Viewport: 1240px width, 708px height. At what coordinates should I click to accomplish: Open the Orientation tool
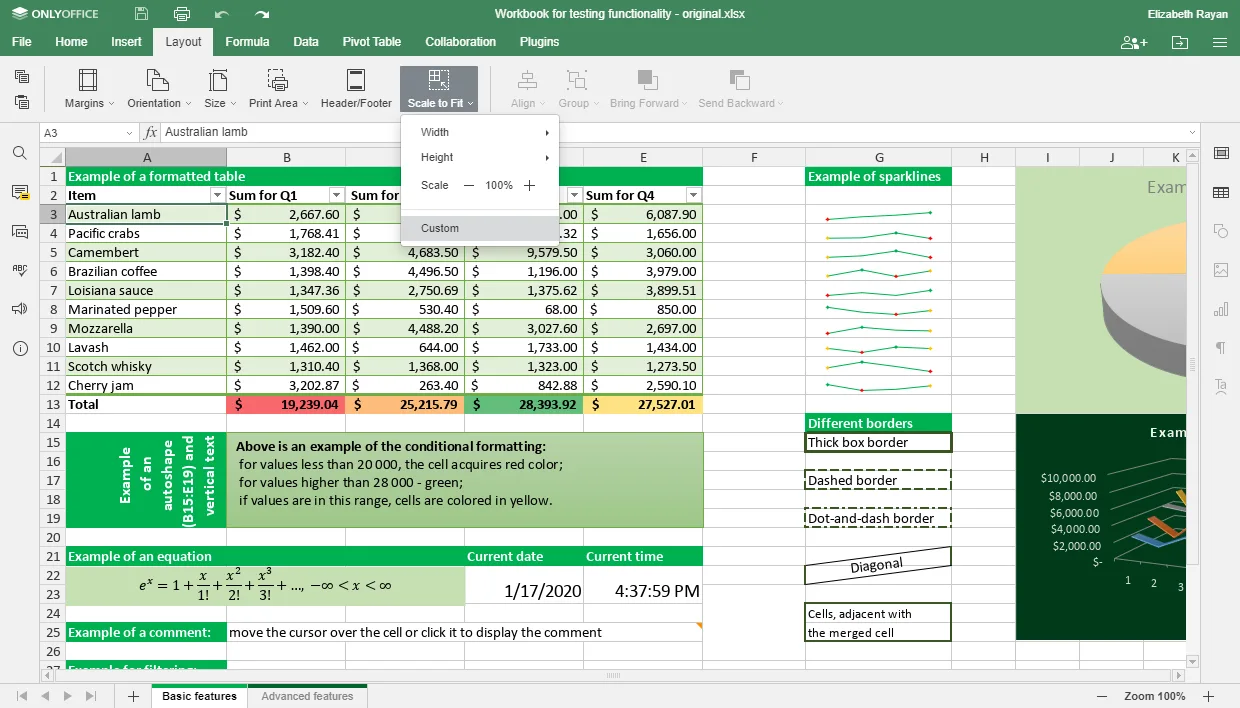point(158,89)
